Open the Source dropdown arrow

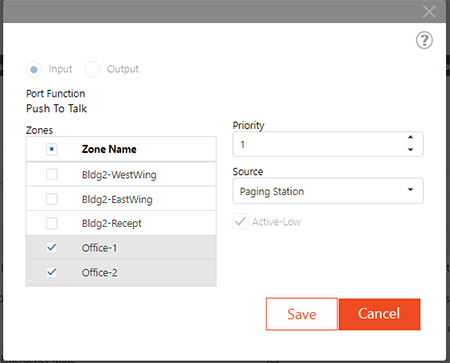(410, 190)
